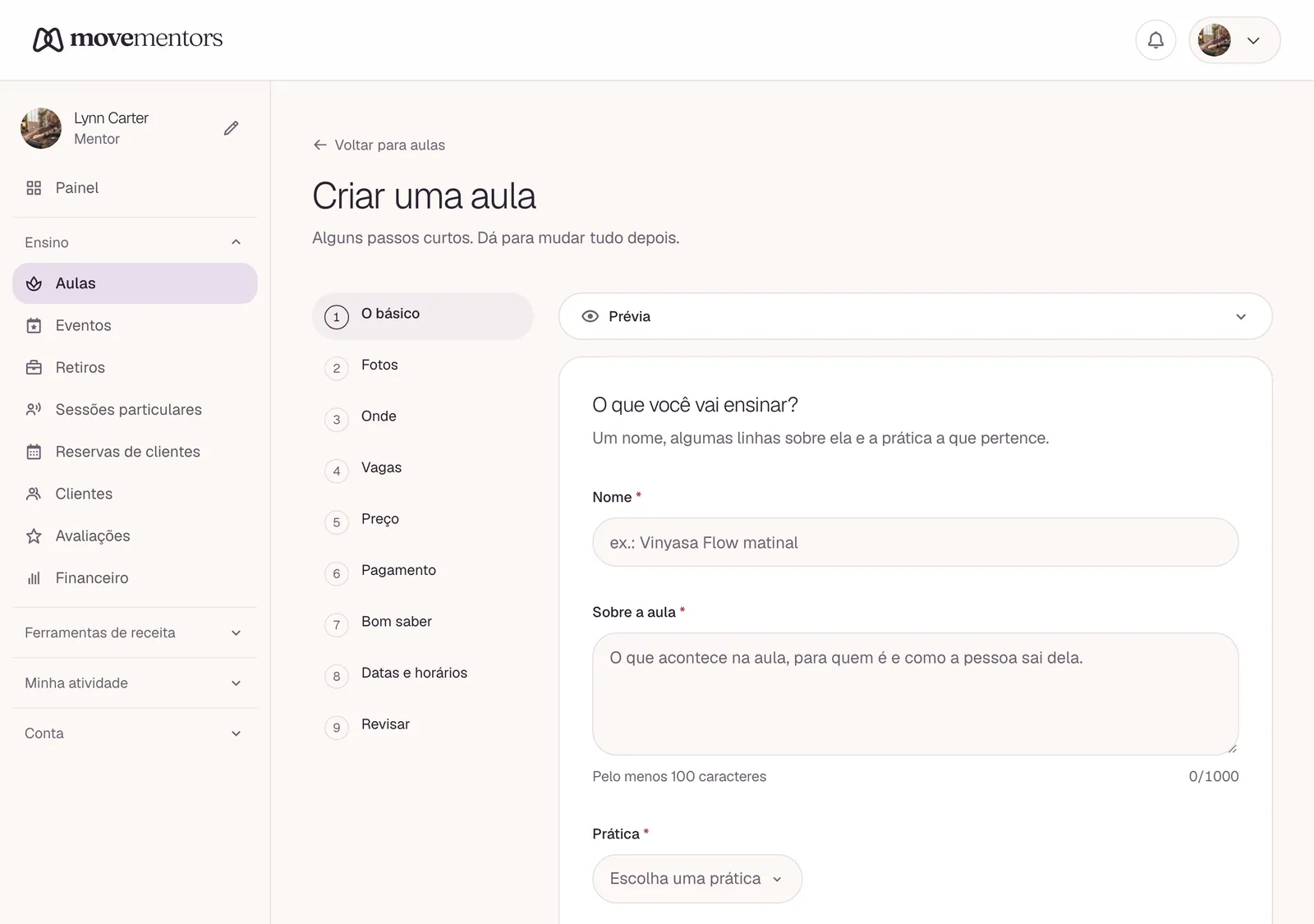This screenshot has width=1314, height=924.
Task: Click the Financeiro bar chart icon
Action: click(x=34, y=578)
